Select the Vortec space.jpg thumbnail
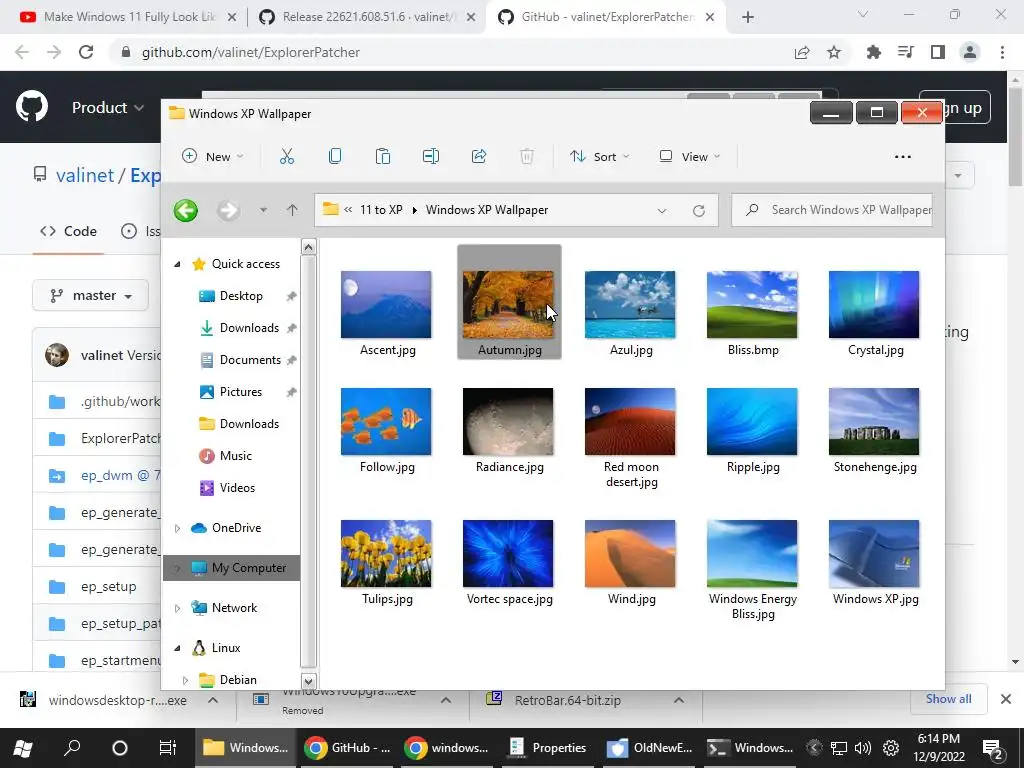The image size is (1024, 768). pyautogui.click(x=508, y=553)
